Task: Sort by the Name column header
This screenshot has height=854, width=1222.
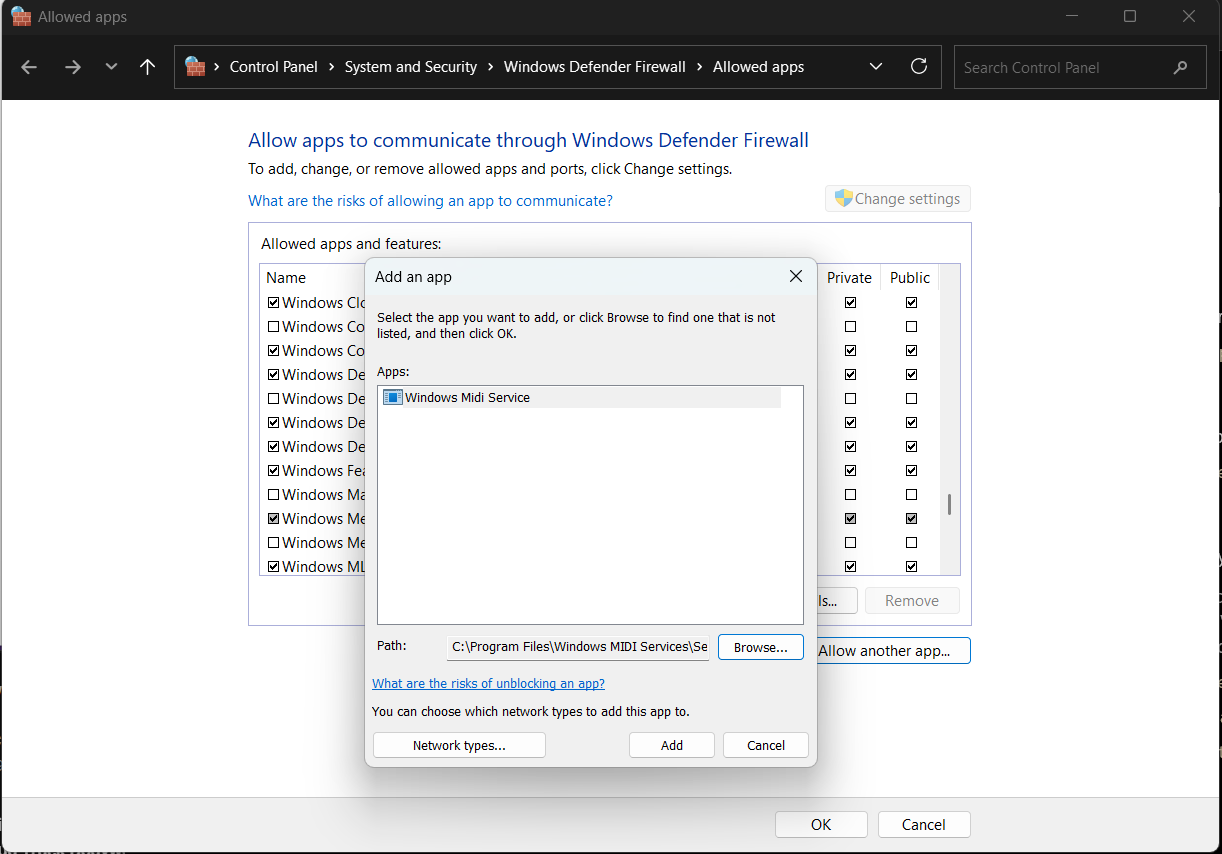Action: tap(286, 277)
